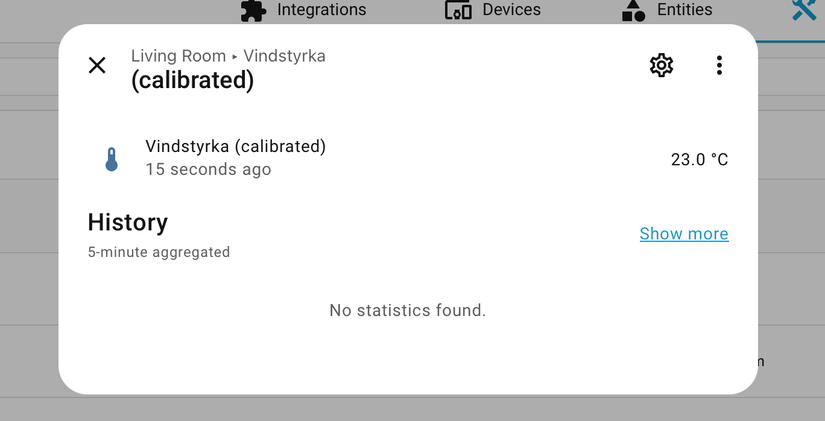This screenshot has width=825, height=421.
Task: Switch to the Integrations tab
Action: [x=321, y=10]
